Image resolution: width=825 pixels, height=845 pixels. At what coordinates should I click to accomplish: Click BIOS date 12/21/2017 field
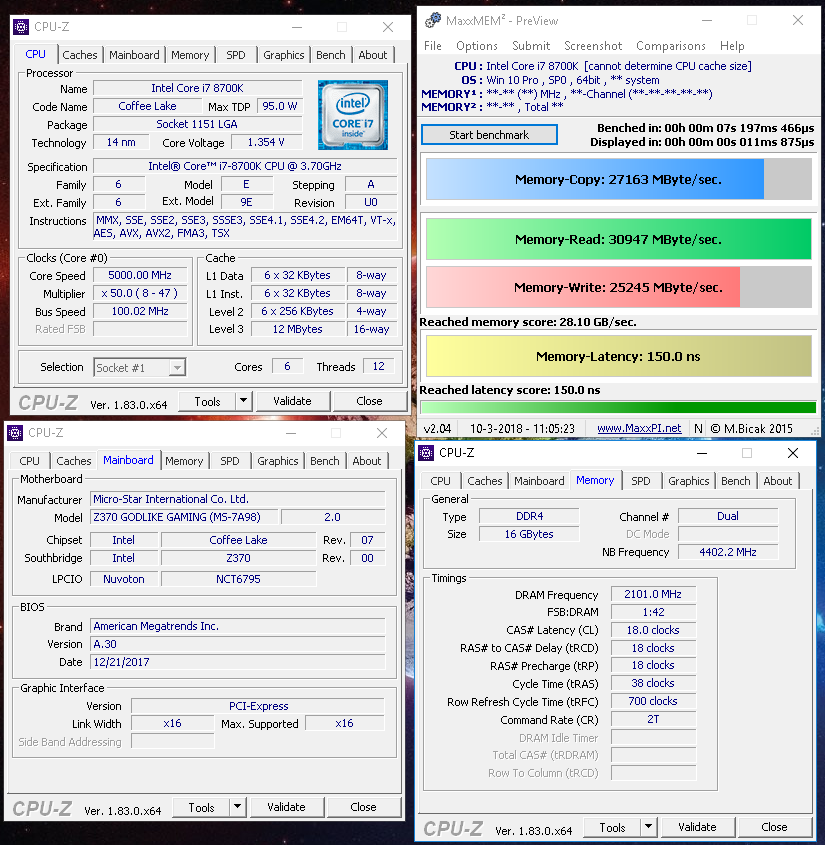(238, 662)
